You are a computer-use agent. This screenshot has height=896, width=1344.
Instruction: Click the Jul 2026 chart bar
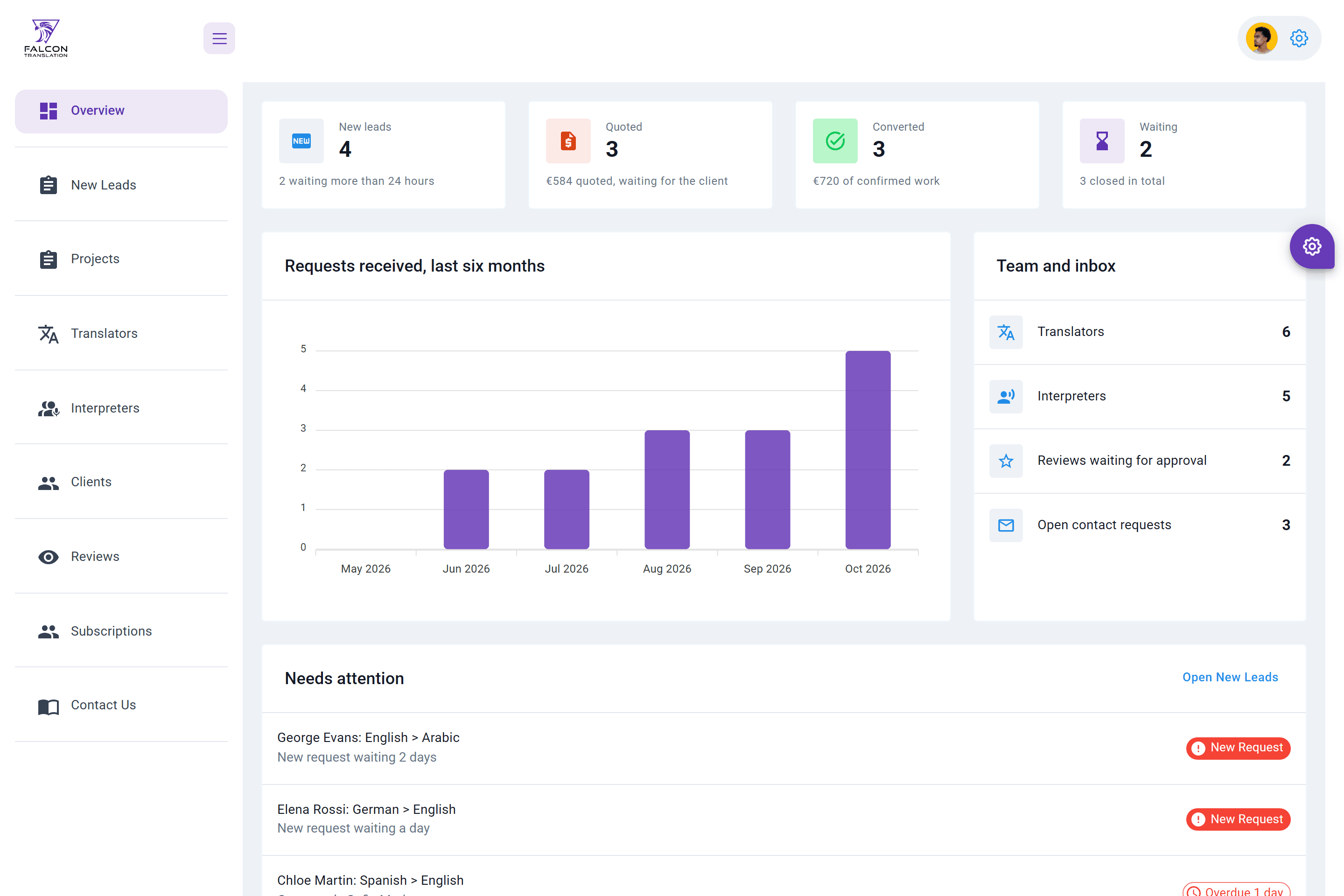[566, 509]
